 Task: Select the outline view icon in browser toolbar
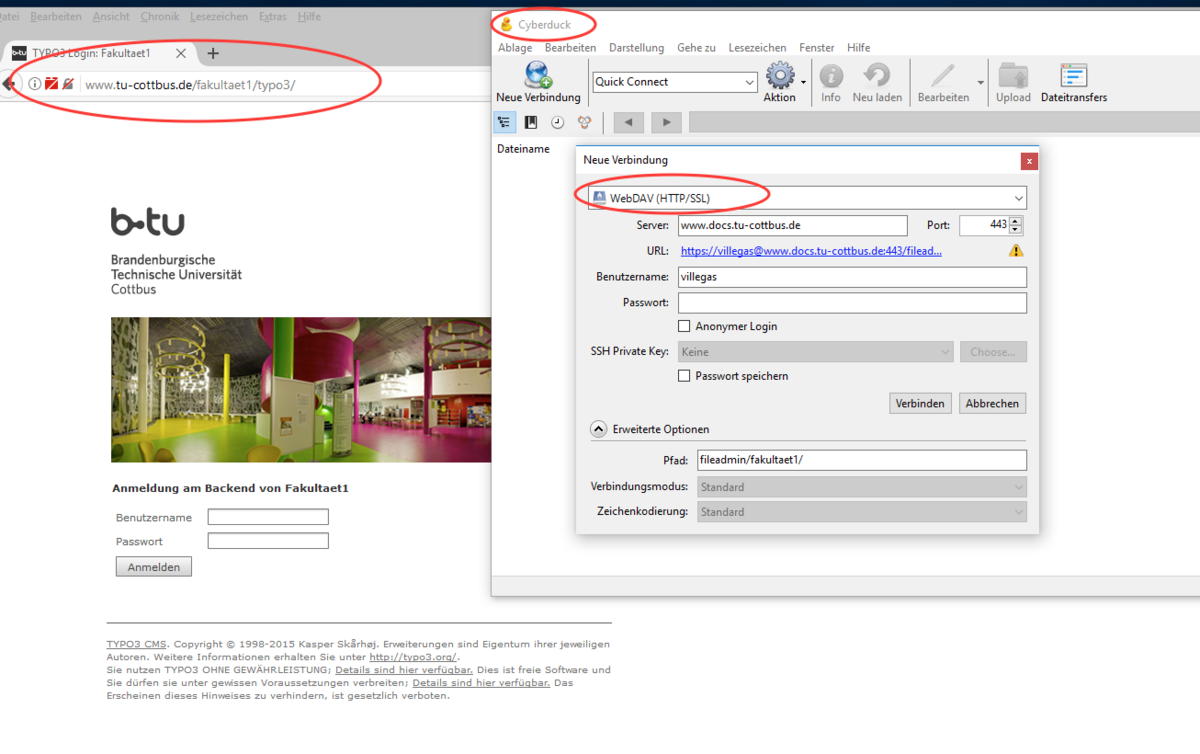505,122
